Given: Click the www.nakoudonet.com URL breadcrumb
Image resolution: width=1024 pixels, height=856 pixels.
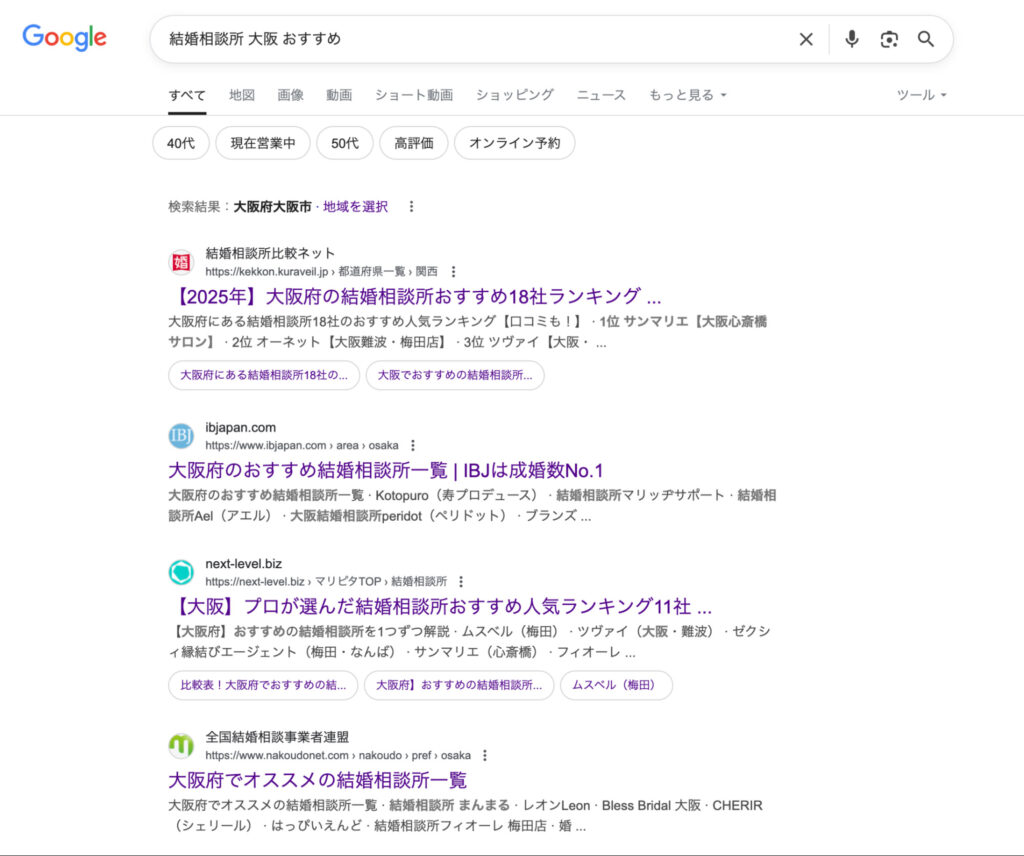Looking at the screenshot, I should point(338,755).
